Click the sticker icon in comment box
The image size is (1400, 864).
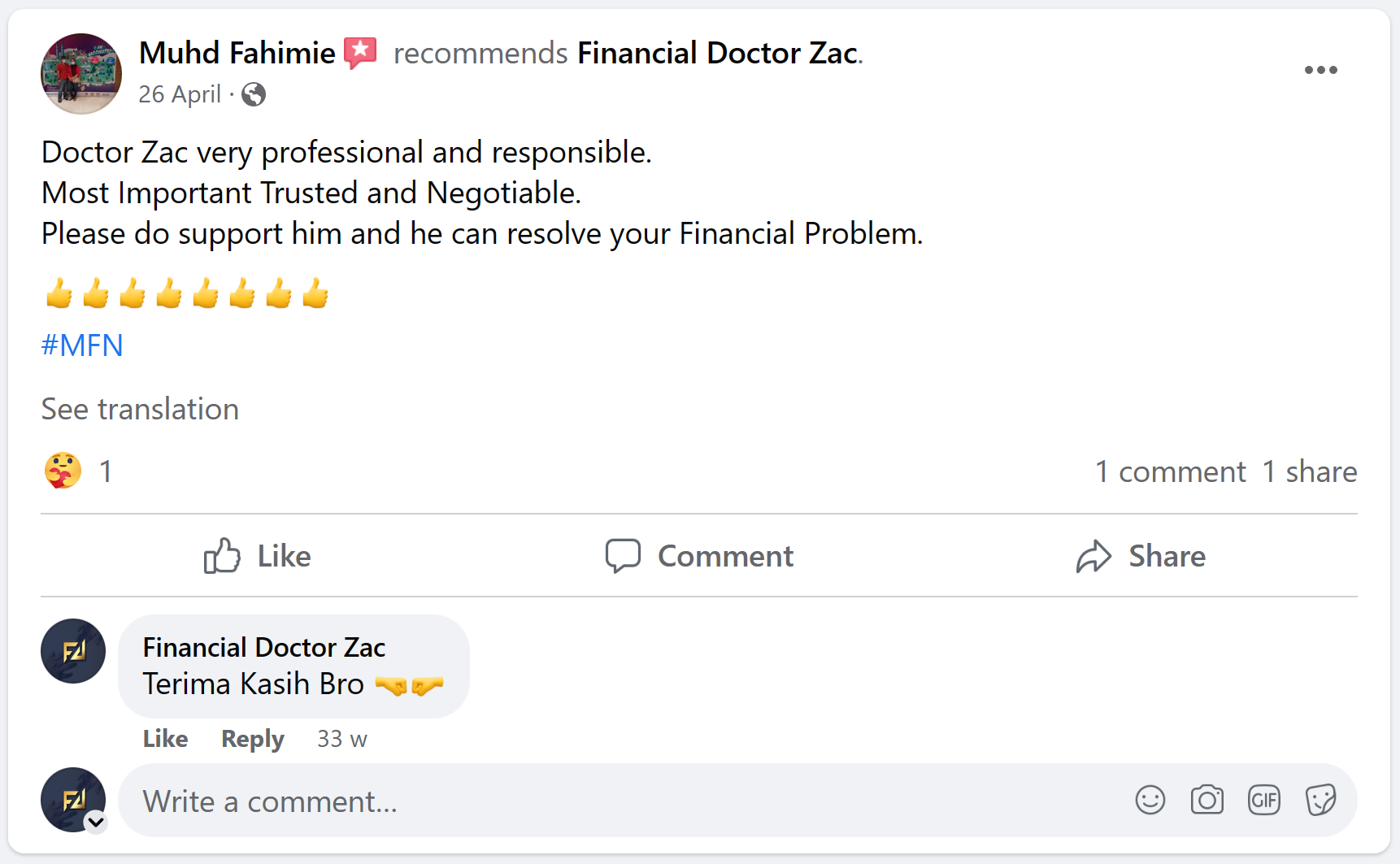pyautogui.click(x=1320, y=800)
